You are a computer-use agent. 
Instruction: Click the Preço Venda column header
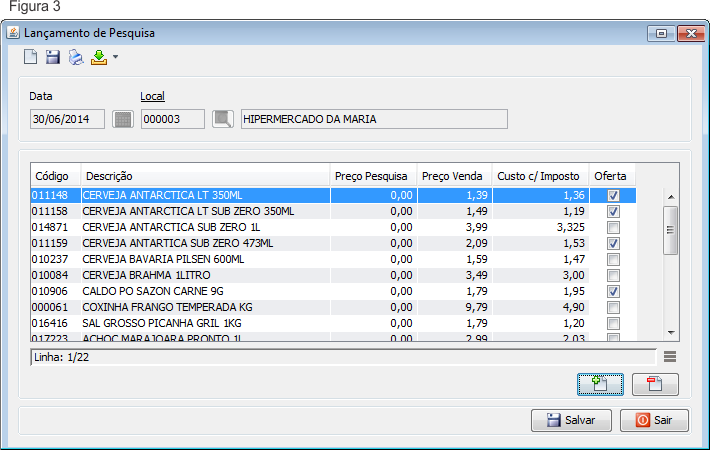click(x=452, y=176)
